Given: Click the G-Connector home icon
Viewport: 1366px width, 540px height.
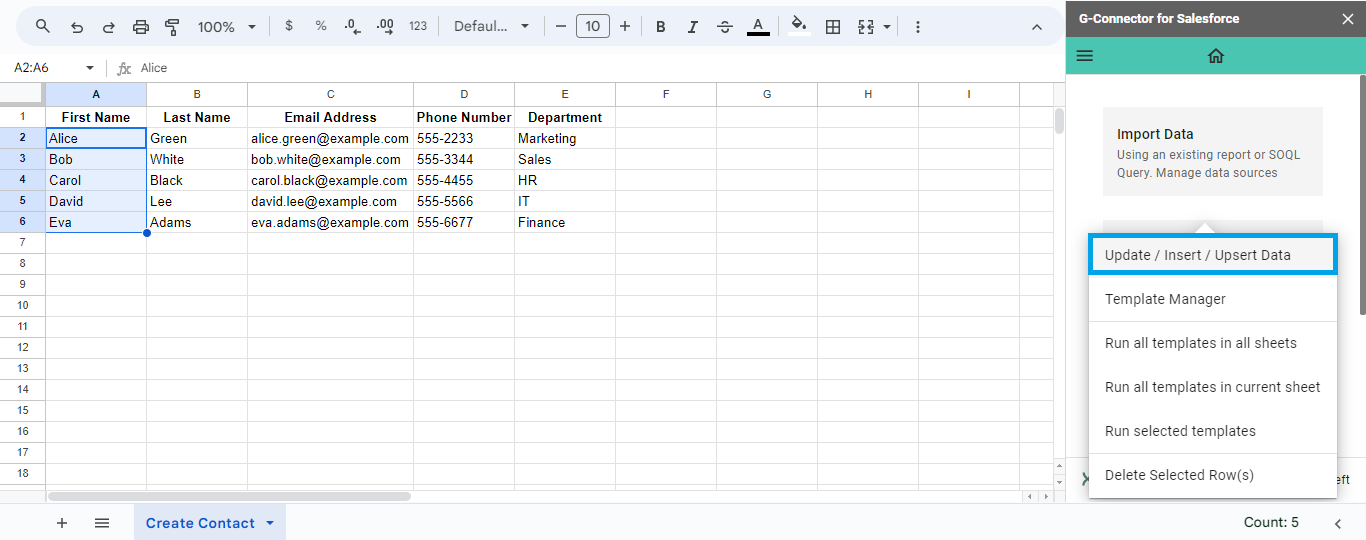Looking at the screenshot, I should [x=1215, y=56].
